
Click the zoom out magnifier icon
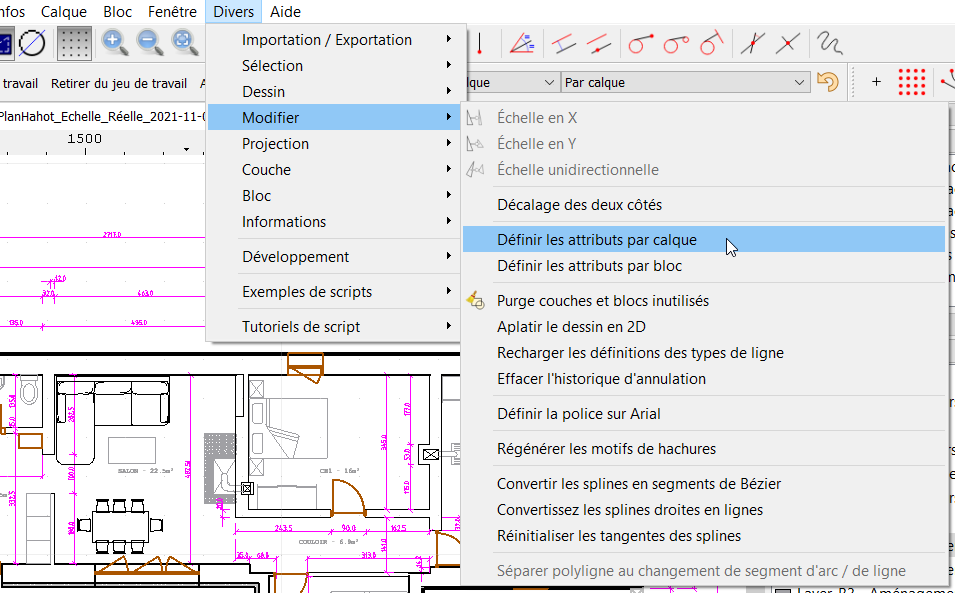150,42
